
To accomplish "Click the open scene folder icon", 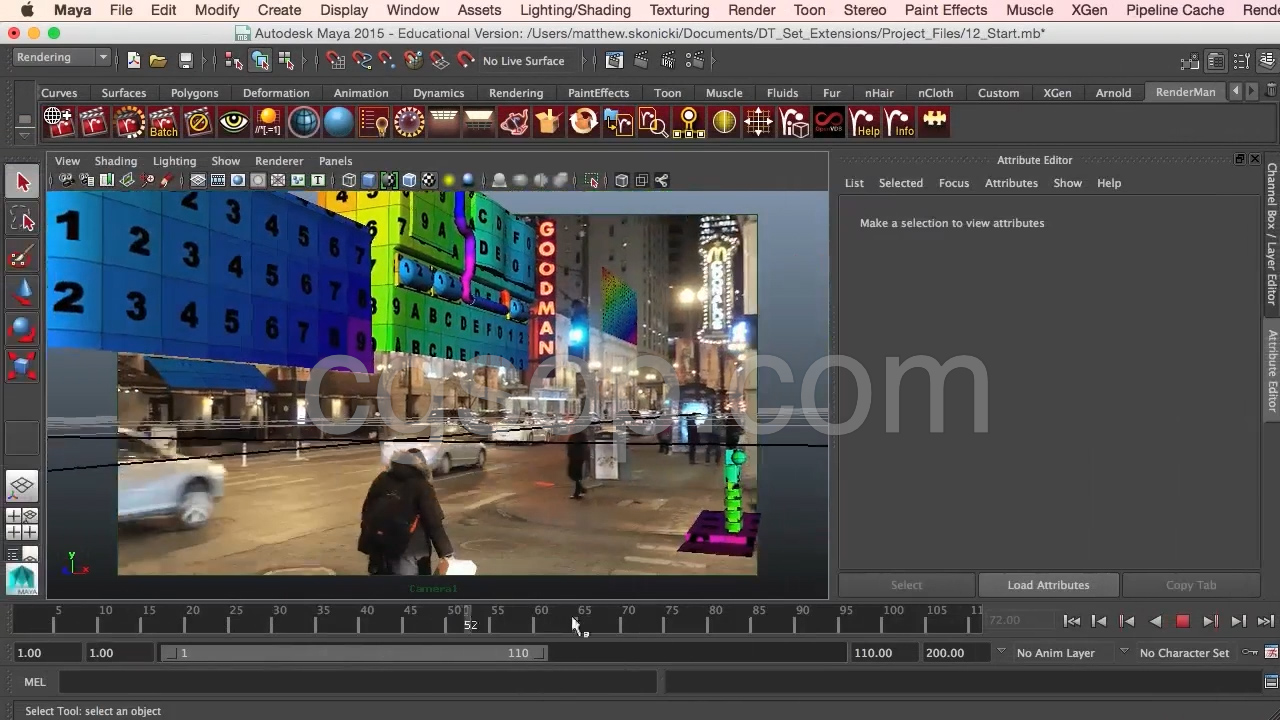I will click(x=158, y=61).
